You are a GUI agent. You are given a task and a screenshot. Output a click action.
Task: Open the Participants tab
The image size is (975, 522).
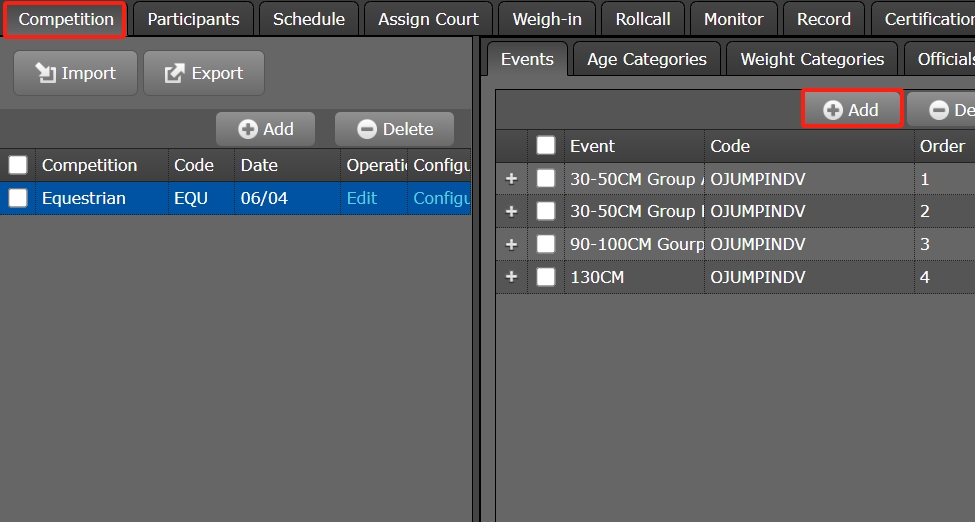click(193, 19)
